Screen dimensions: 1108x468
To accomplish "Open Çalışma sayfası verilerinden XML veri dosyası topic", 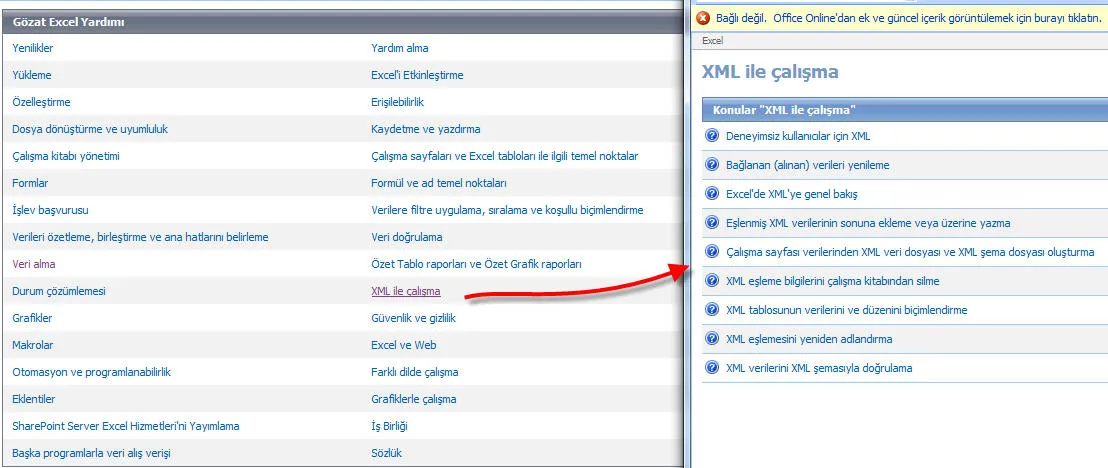I will (x=909, y=252).
